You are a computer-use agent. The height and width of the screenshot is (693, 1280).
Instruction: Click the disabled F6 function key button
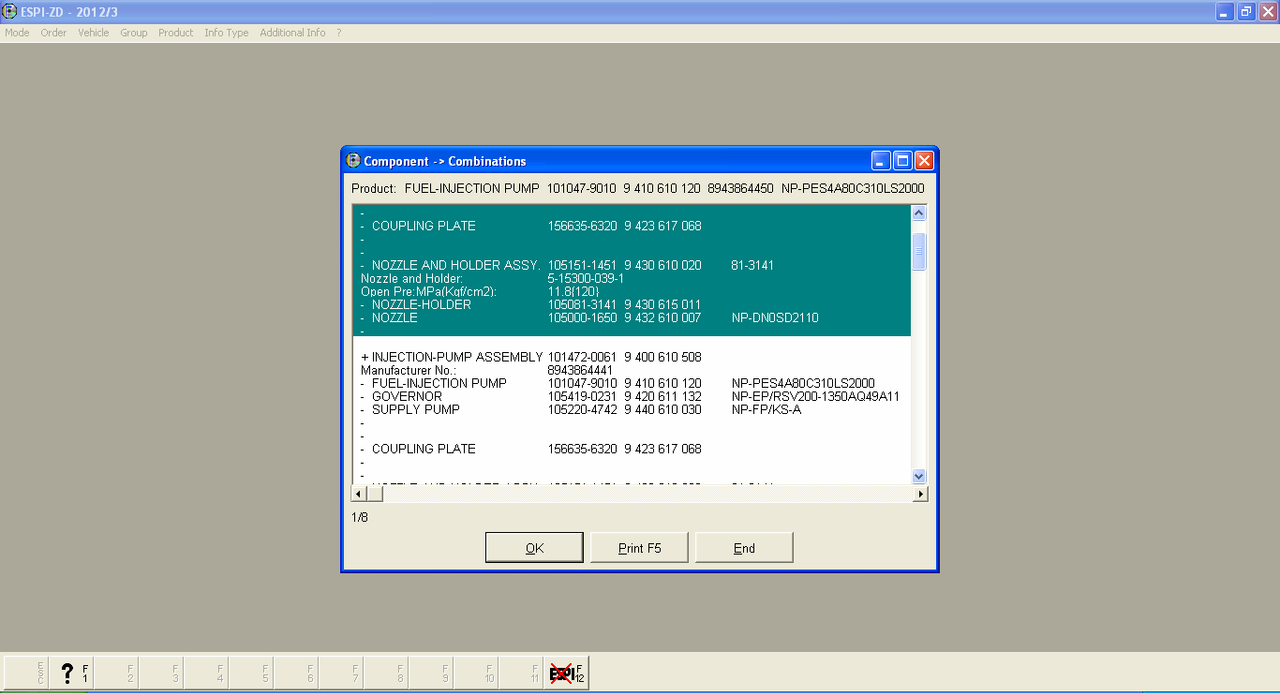point(296,673)
